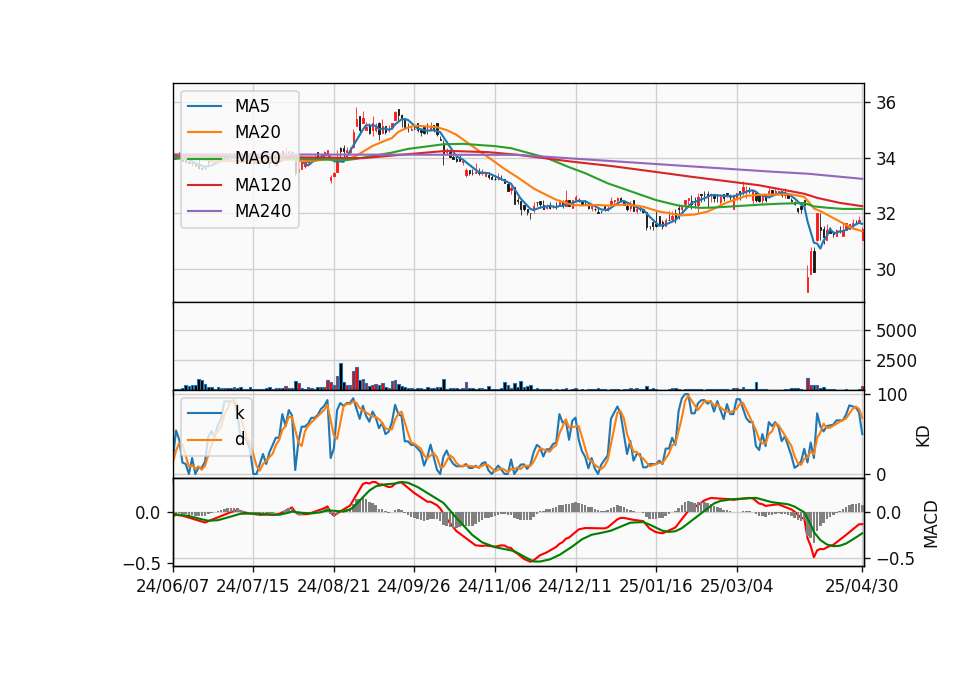960x690 pixels.
Task: Click the orange MA20 legend line sample
Action: tap(204, 132)
